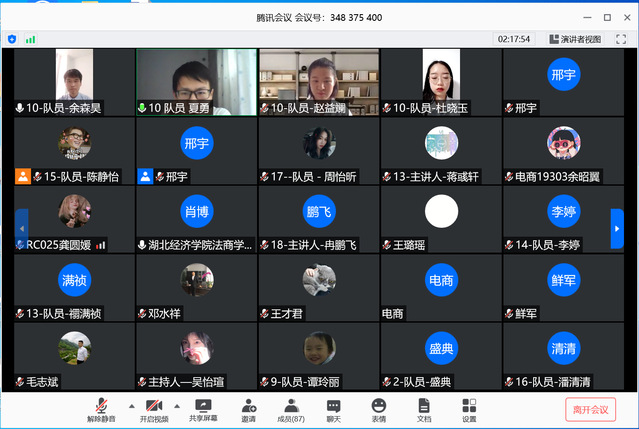Turn on the camera (开启视频)
The height and width of the screenshot is (429, 639).
point(153,408)
